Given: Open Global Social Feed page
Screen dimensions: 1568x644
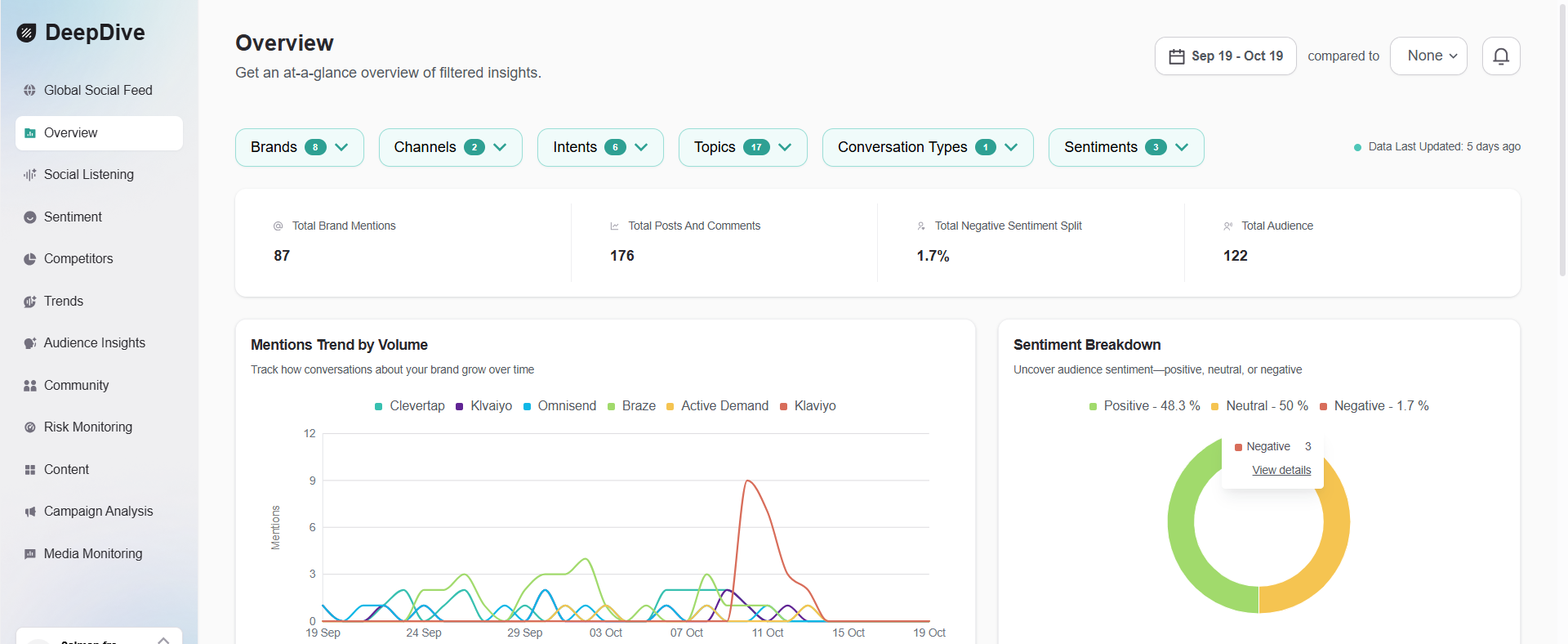Looking at the screenshot, I should (99, 90).
